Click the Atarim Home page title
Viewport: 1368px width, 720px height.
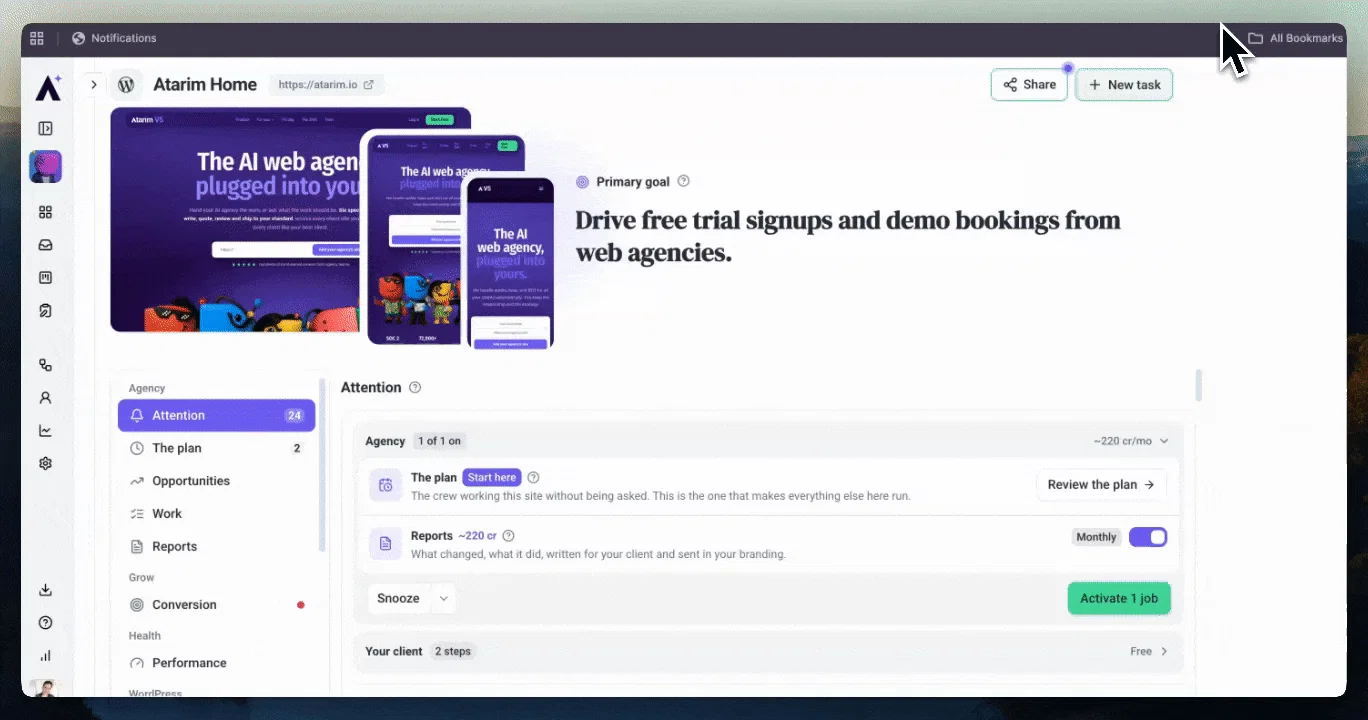205,85
